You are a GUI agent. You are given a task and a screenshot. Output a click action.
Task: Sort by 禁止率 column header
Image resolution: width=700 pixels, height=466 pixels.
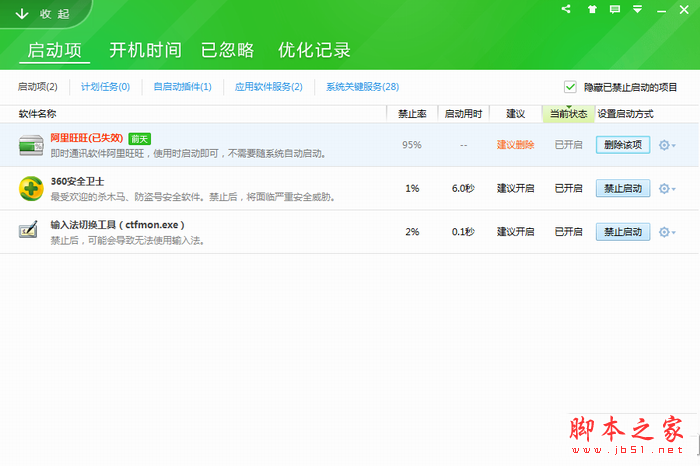pyautogui.click(x=412, y=114)
